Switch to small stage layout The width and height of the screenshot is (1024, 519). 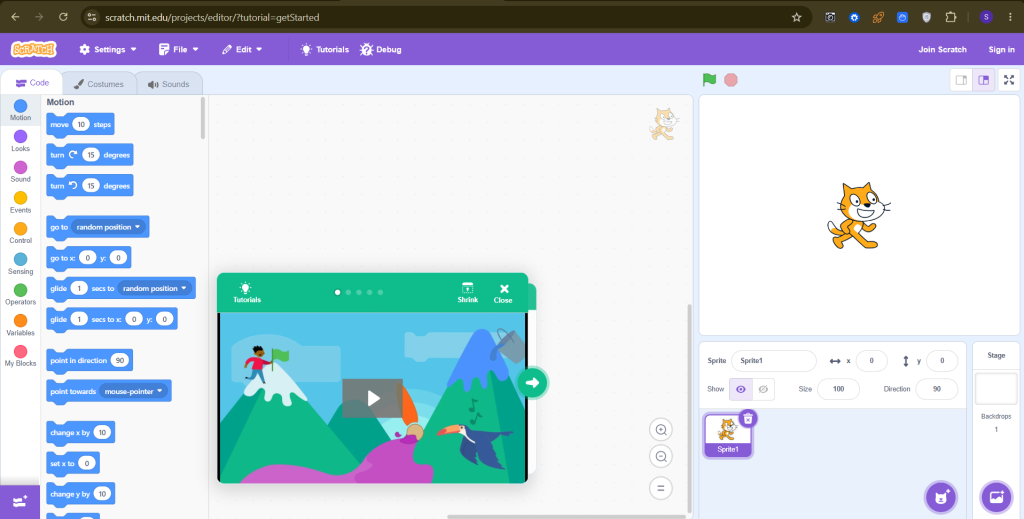961,80
